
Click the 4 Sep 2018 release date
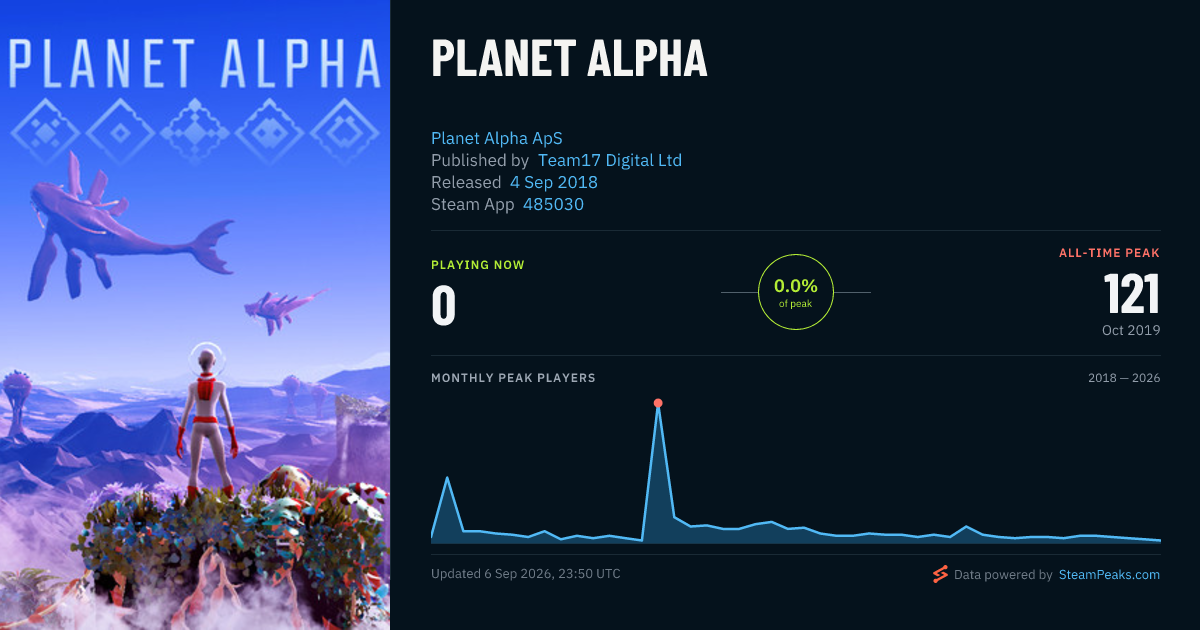[x=554, y=182]
